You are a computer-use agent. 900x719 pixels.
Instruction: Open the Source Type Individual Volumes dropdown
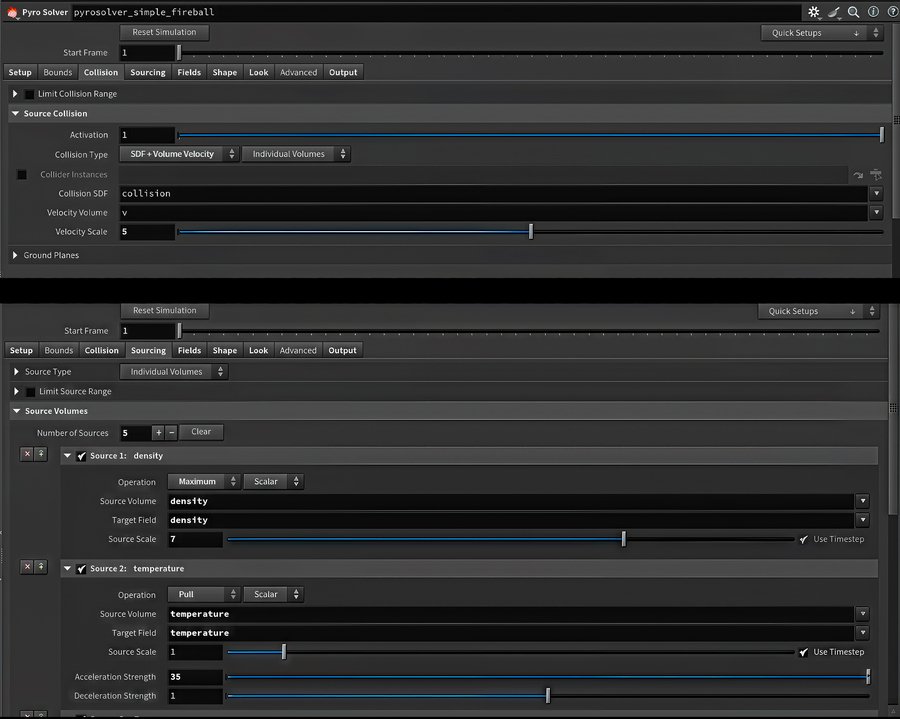tap(174, 372)
